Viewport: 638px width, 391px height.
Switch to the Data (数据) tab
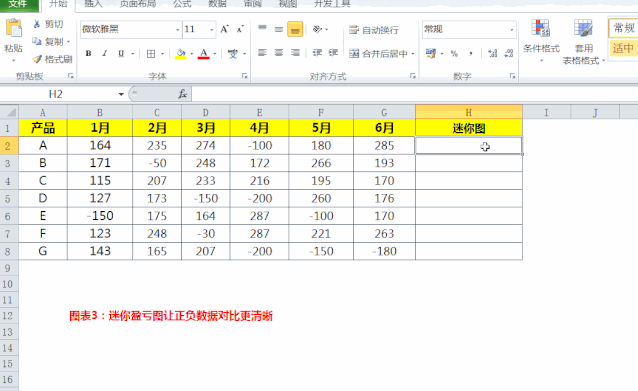click(x=217, y=4)
